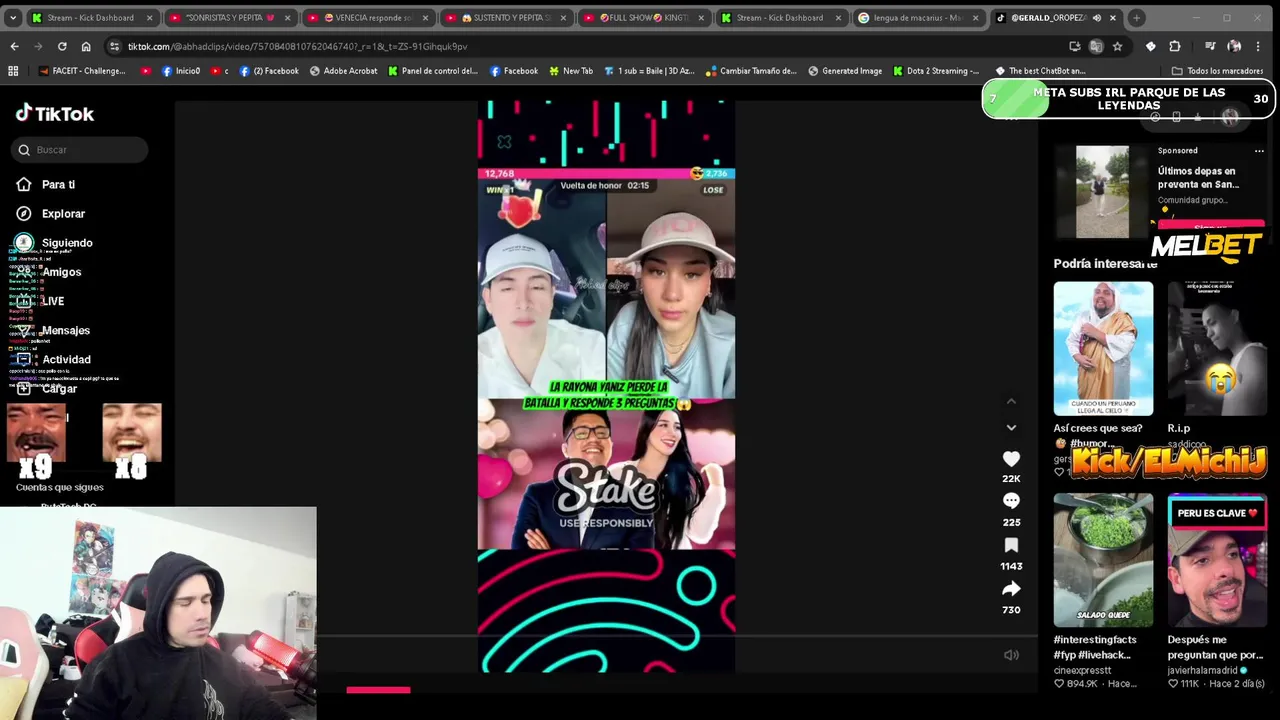Close the @GERALD_OROPEZA tab
Viewport: 1280px width, 720px height.
1112,18
